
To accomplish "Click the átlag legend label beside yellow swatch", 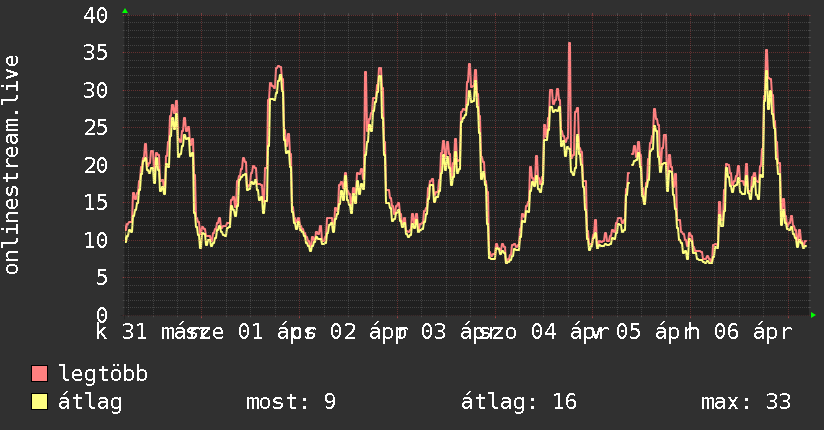I will coord(90,402).
